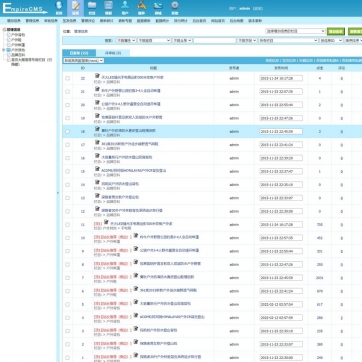Expand the plus node in left column tree
Viewport: 362px width, 362px height.
click(4, 50)
